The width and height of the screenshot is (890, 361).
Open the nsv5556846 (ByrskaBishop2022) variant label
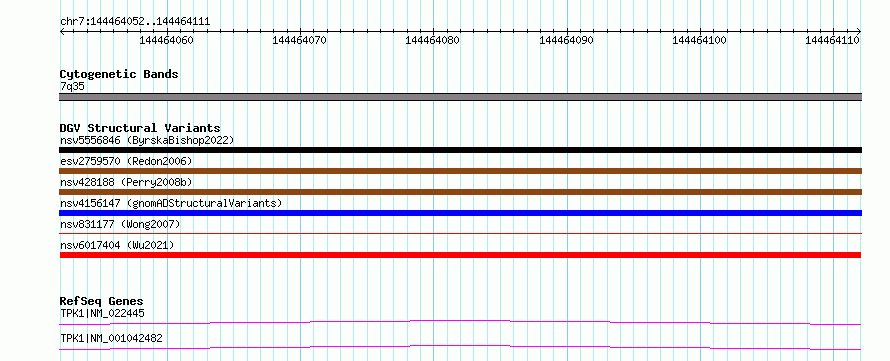pyautogui.click(x=147, y=140)
